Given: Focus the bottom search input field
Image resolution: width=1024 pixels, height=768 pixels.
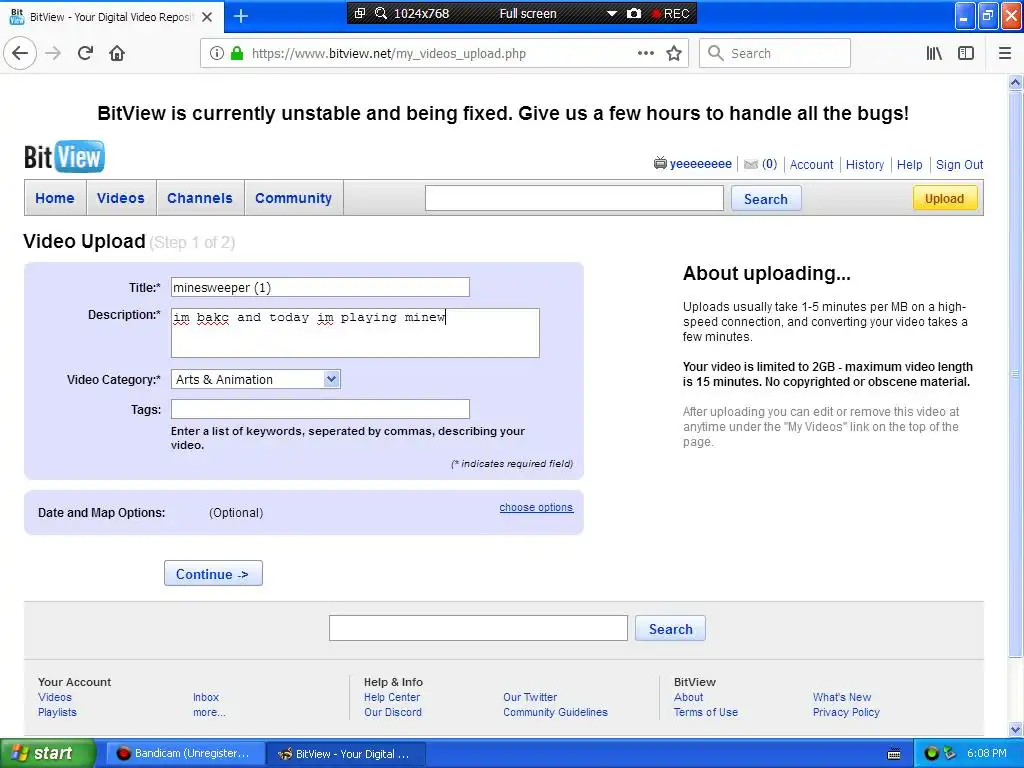Looking at the screenshot, I should point(478,628).
